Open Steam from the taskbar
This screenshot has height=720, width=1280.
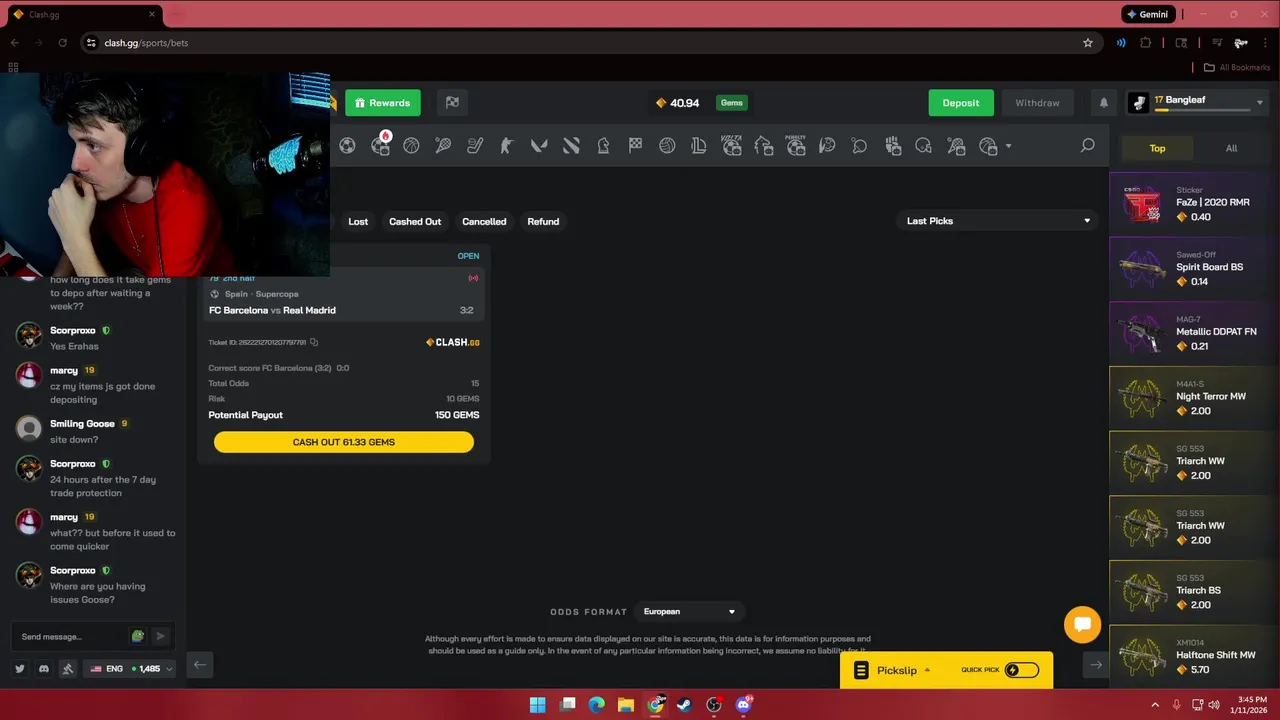click(684, 705)
